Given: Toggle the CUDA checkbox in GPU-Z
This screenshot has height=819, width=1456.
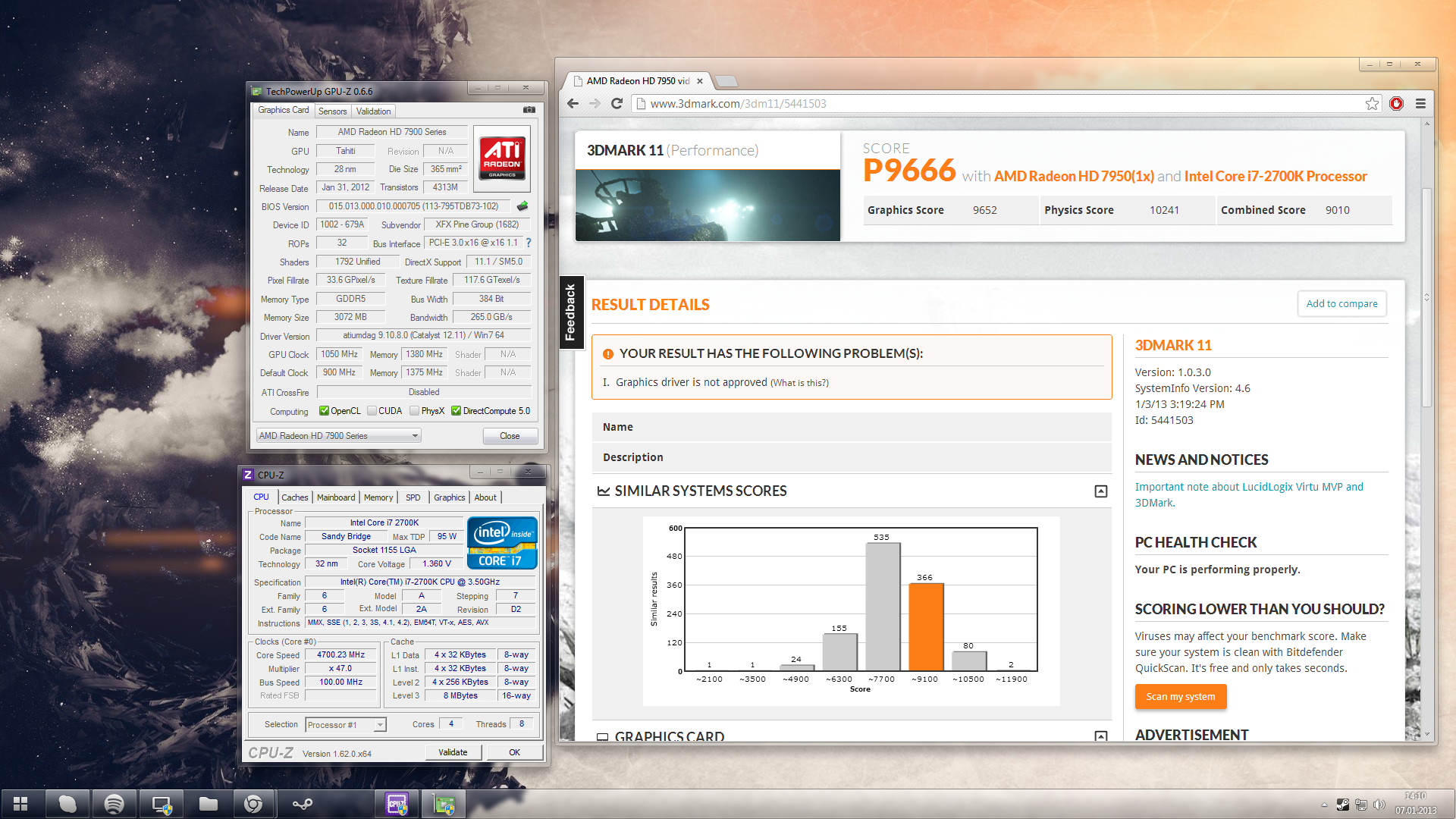Looking at the screenshot, I should pyautogui.click(x=372, y=411).
